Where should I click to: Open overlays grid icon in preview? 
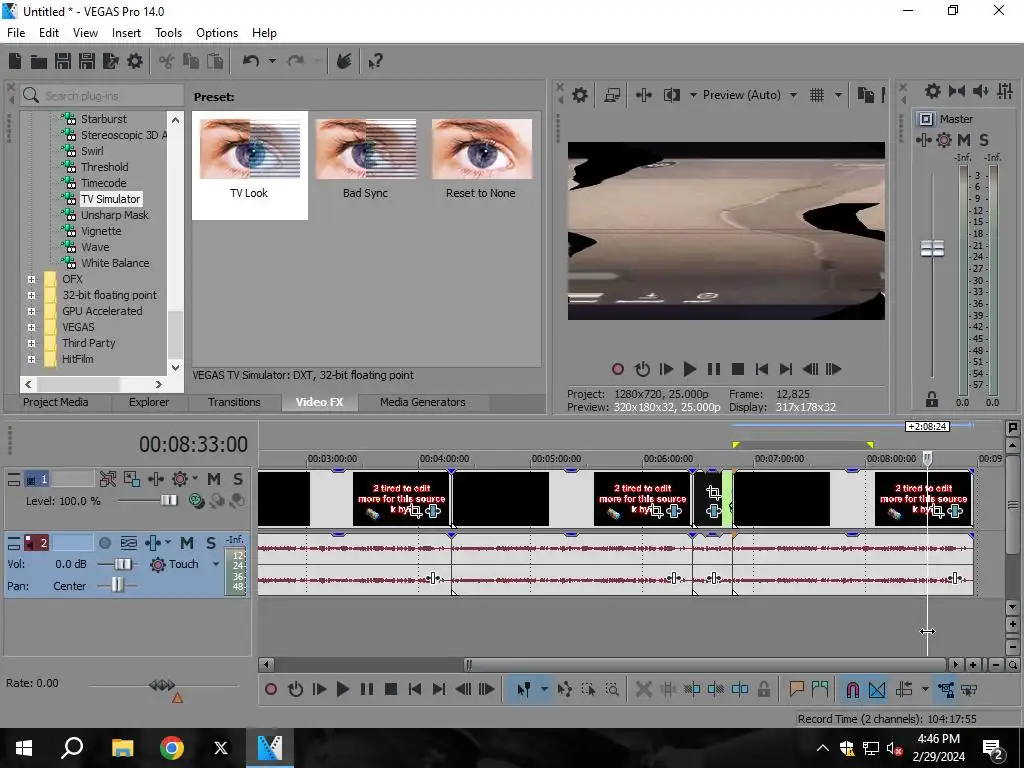click(x=816, y=95)
